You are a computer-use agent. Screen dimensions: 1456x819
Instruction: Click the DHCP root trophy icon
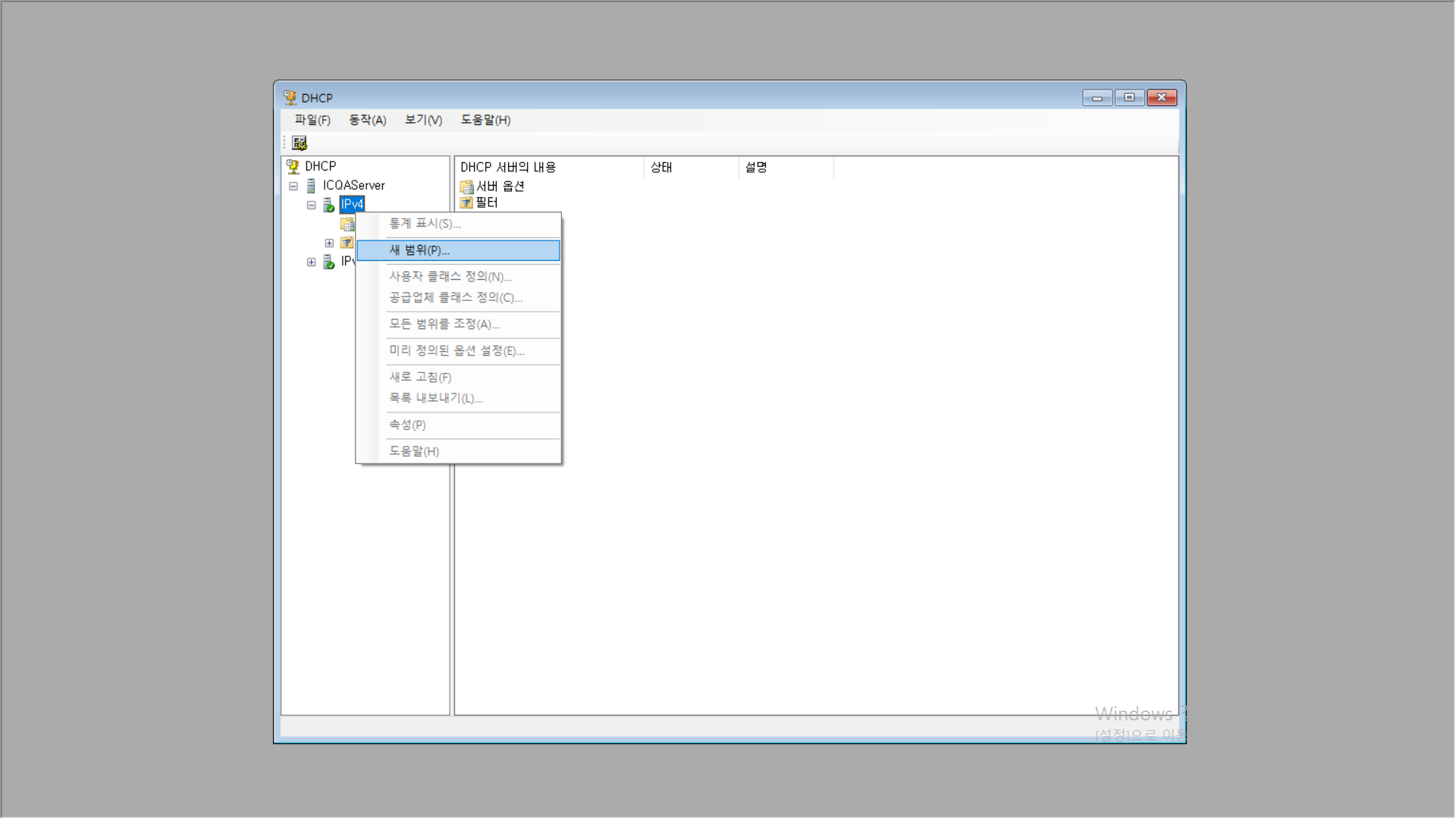(x=293, y=166)
